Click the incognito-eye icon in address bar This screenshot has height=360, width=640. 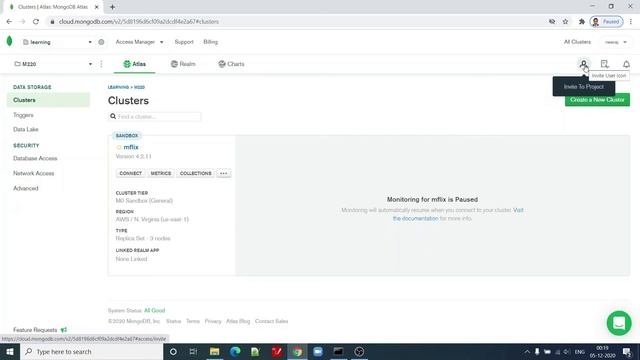552,22
